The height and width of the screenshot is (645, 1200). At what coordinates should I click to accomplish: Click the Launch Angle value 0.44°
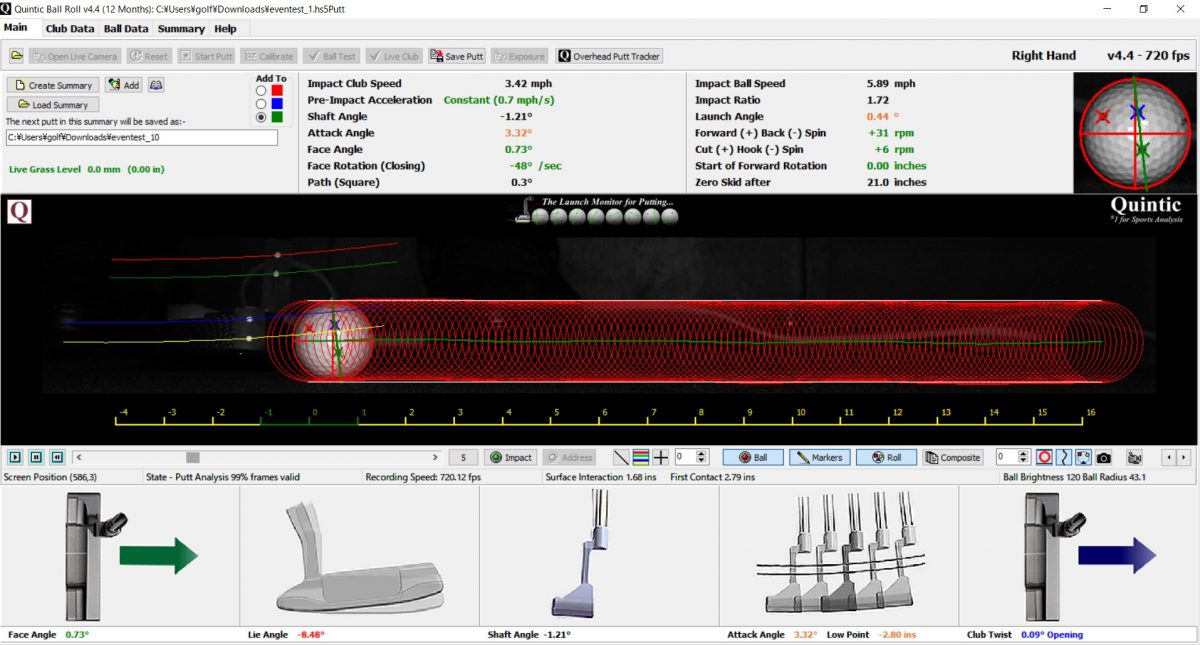(x=883, y=117)
